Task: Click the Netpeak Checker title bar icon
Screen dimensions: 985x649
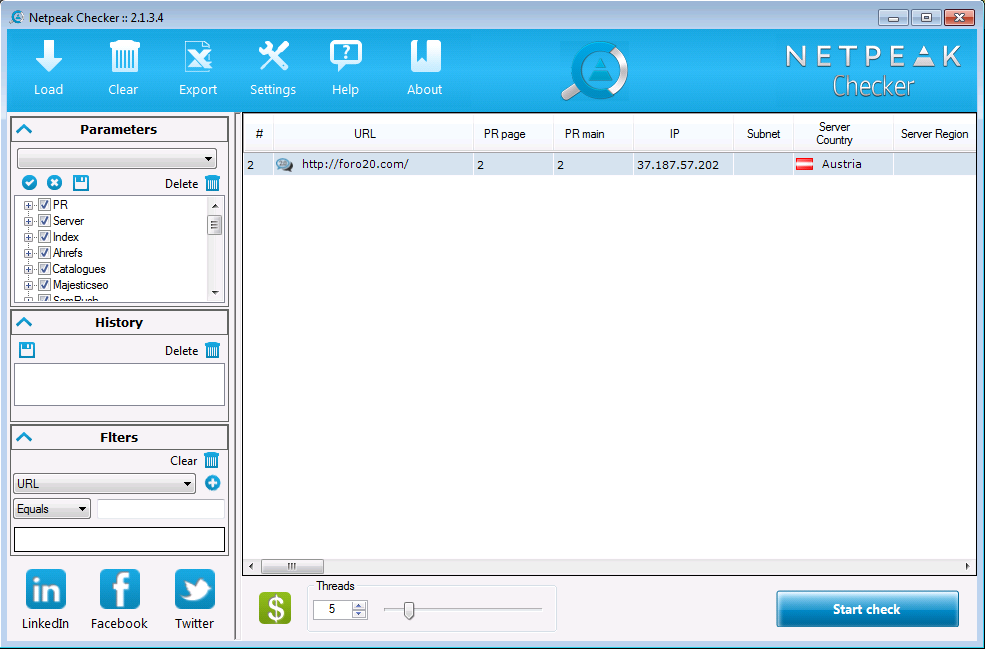Action: click(17, 18)
